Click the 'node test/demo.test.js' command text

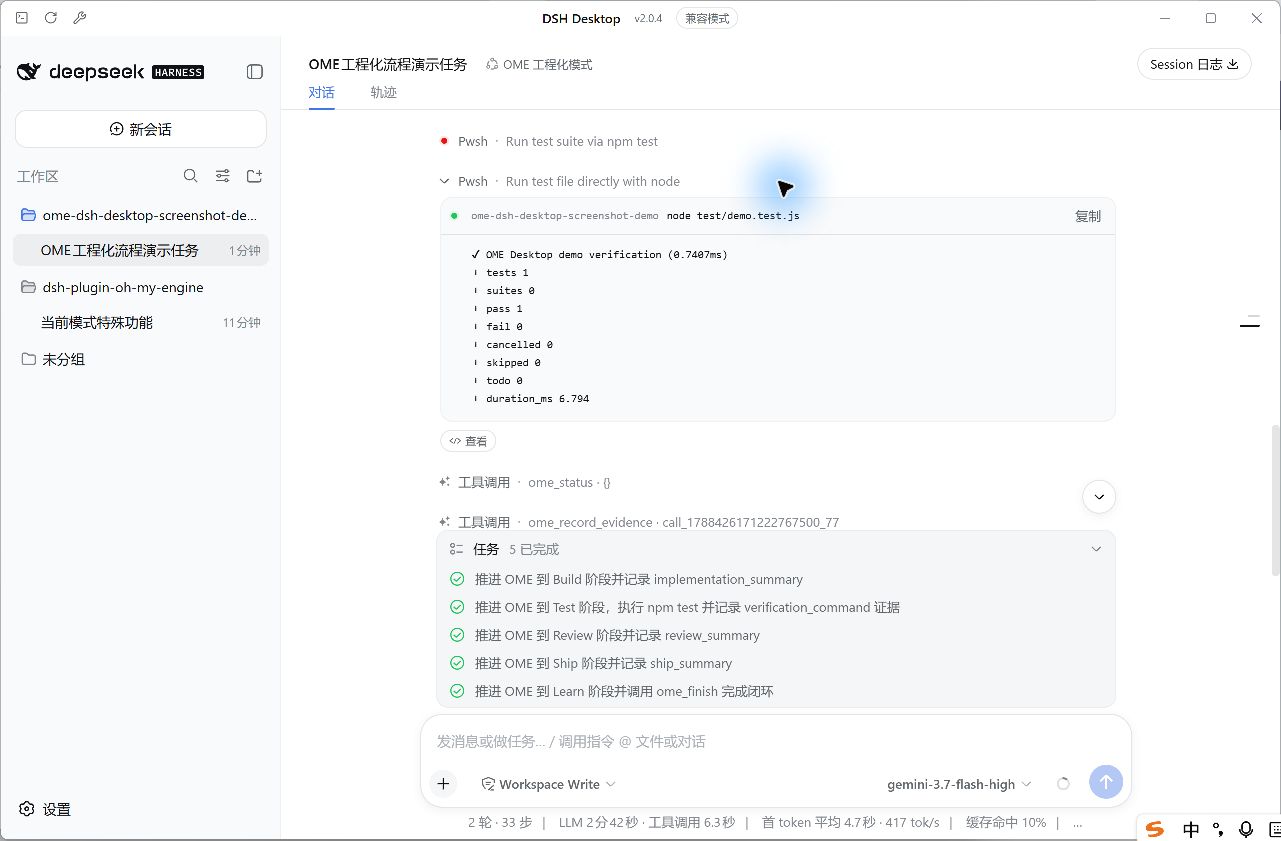click(733, 216)
